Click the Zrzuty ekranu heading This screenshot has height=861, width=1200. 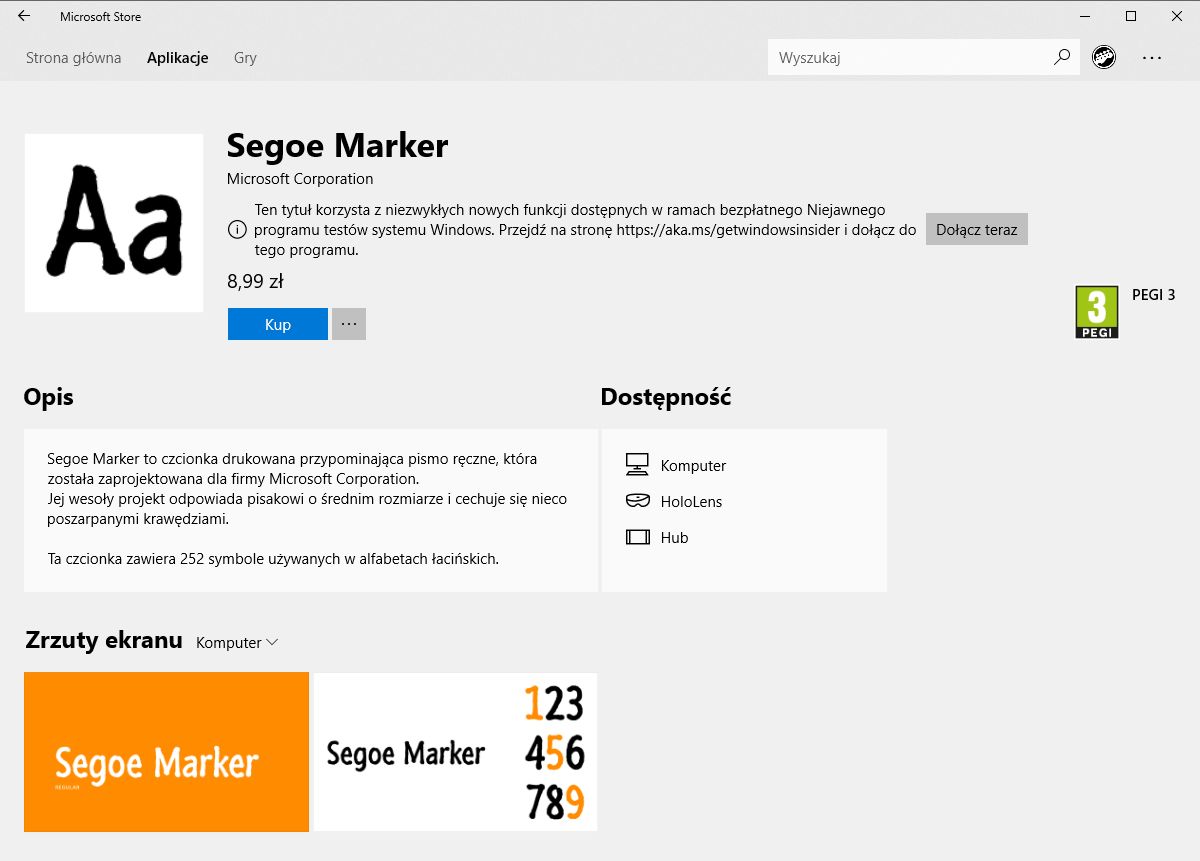tap(104, 640)
